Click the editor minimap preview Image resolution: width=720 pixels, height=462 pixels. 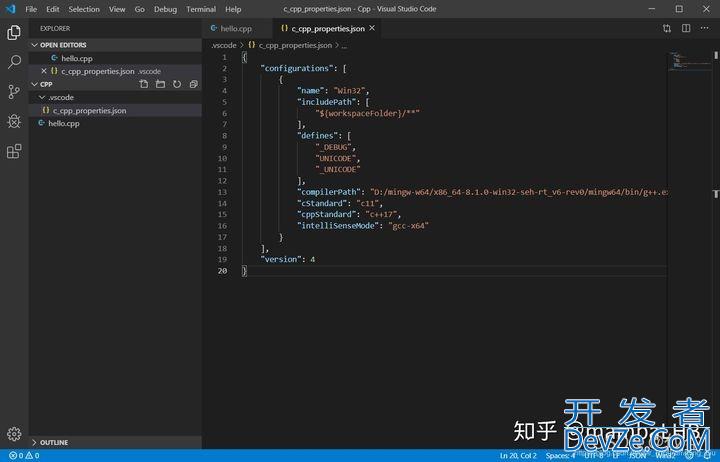[x=689, y=61]
